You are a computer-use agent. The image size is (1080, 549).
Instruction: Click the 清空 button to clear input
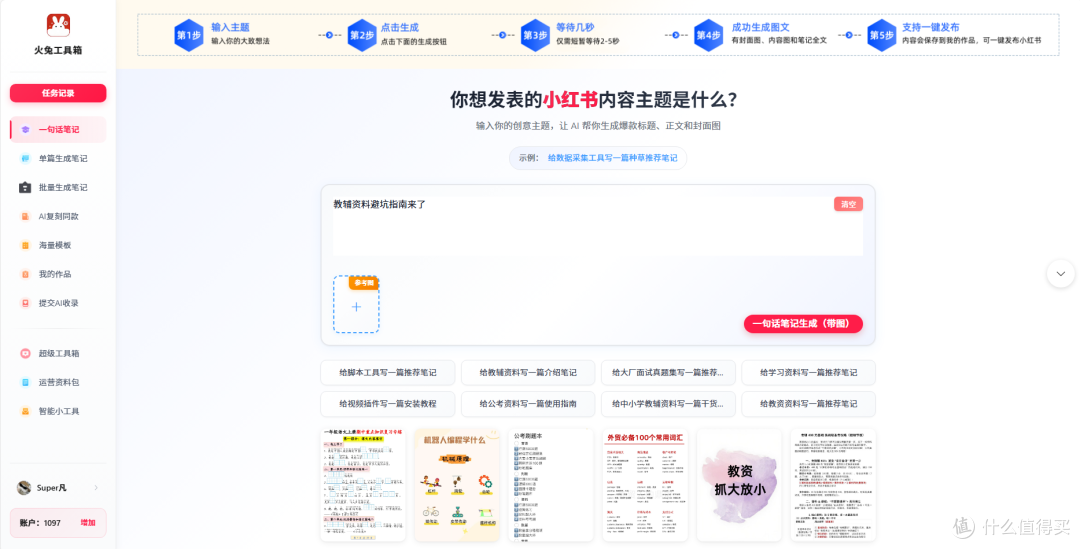[848, 204]
